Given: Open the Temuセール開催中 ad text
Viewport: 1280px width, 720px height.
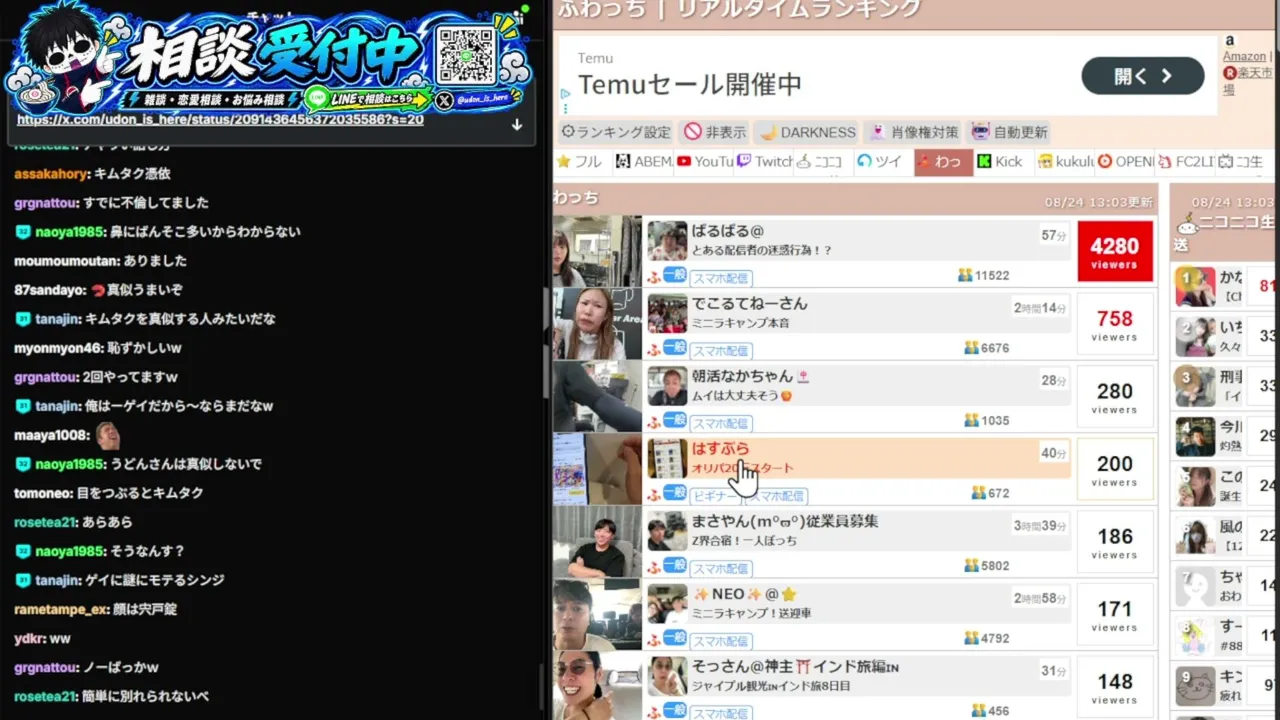Looking at the screenshot, I should 690,85.
